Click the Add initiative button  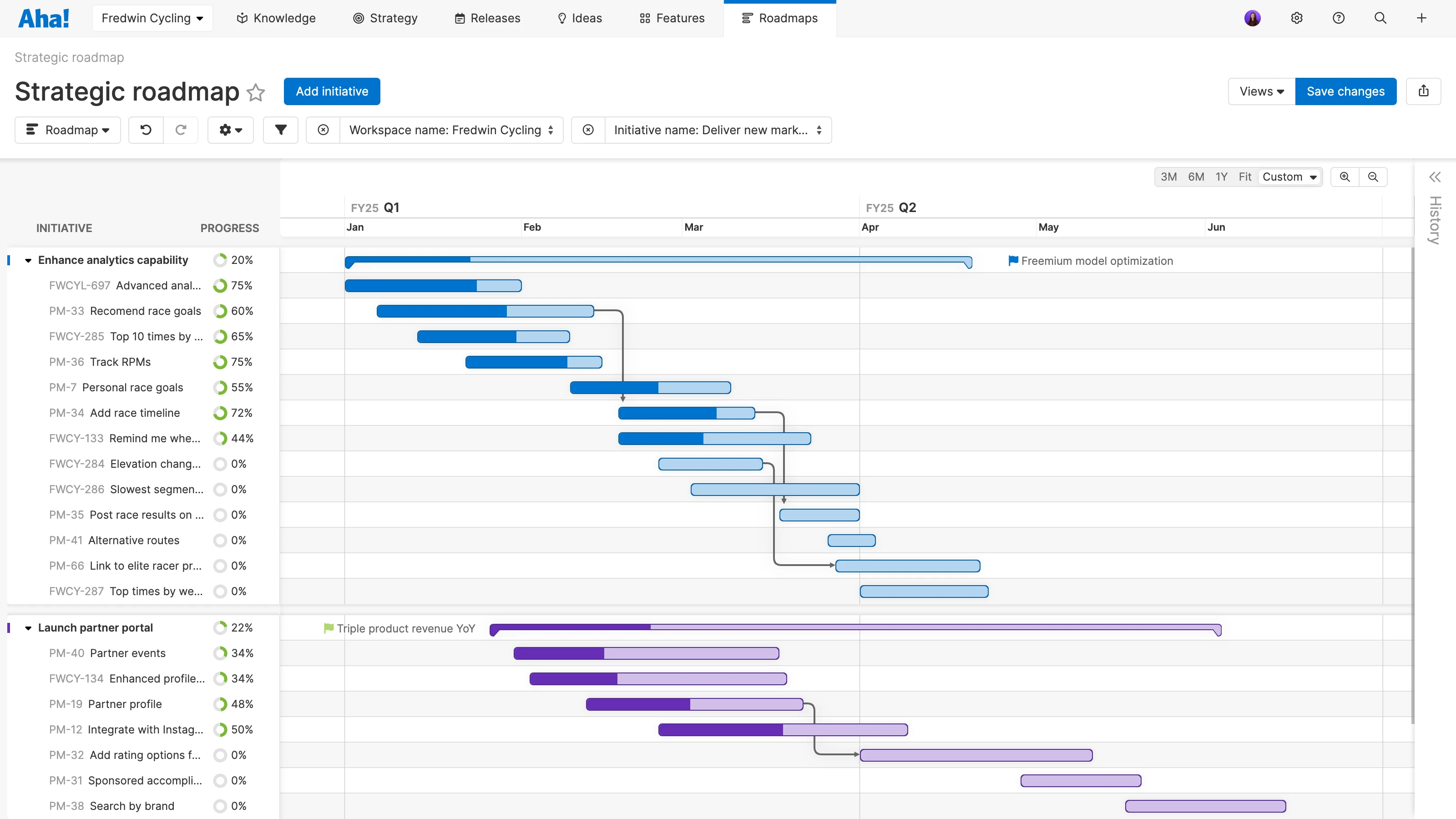(x=332, y=91)
